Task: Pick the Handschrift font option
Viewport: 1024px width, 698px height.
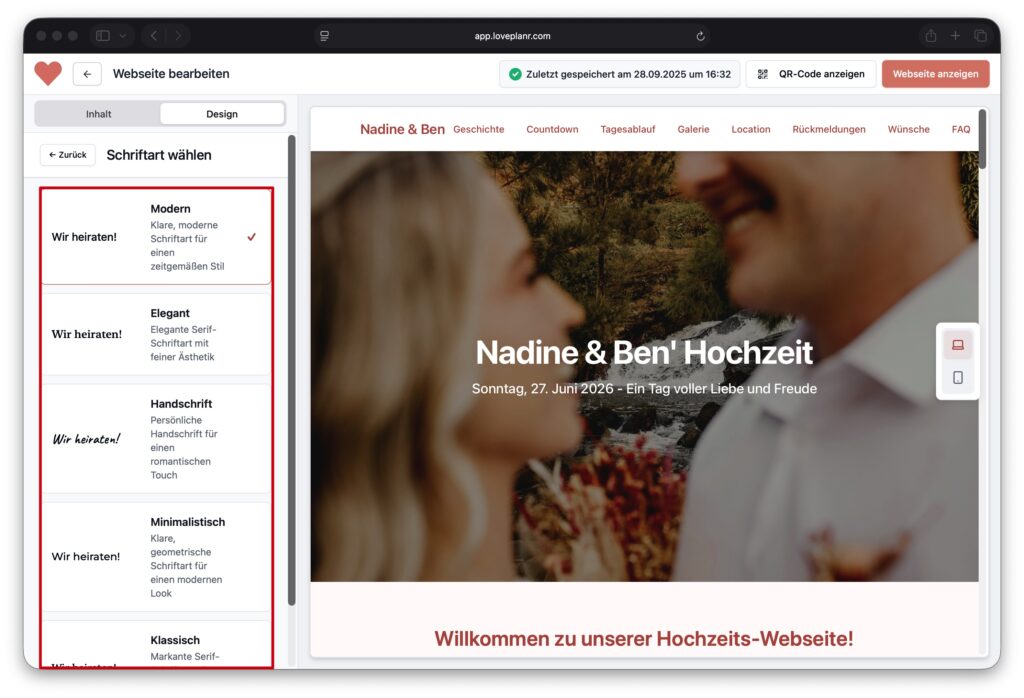Action: click(156, 439)
